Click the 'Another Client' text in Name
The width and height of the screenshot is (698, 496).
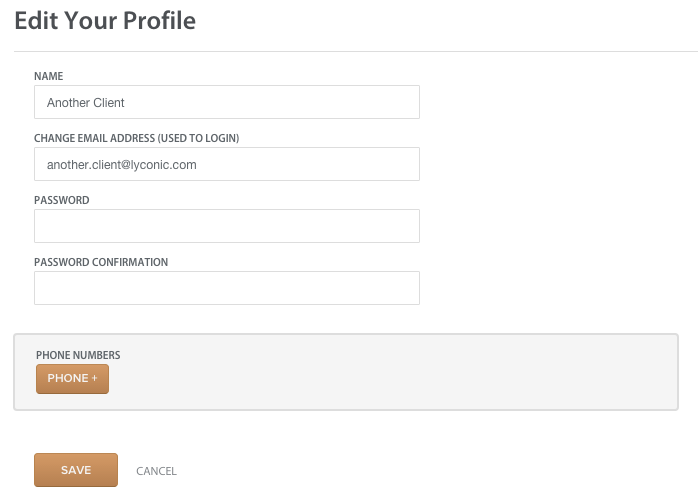(85, 102)
